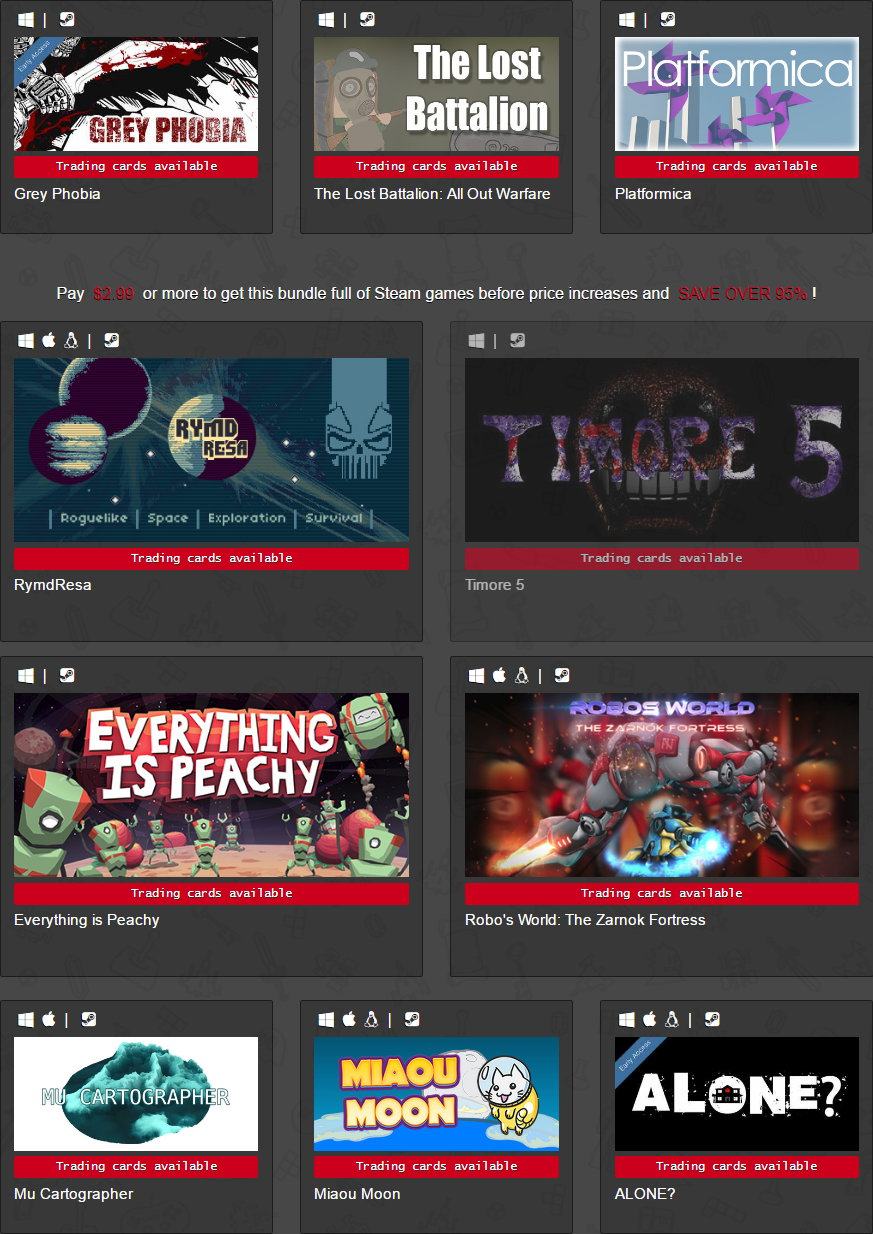Screen dimensions: 873x1234
Task: Click the Linux penguin icon on ALONE? card
Action: click(x=671, y=1019)
